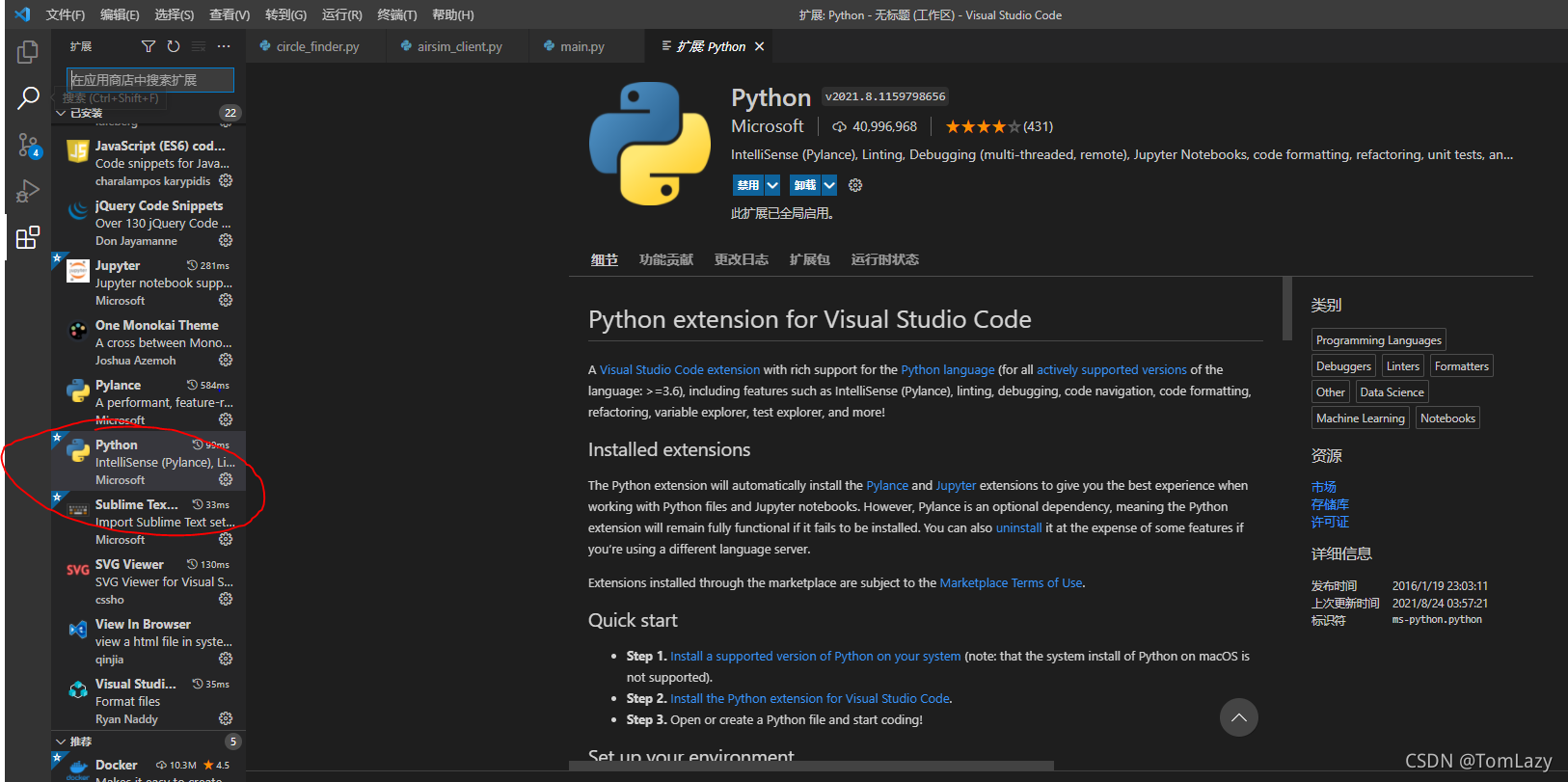This screenshot has height=782, width=1568.
Task: Open the Search view in activity bar
Action: pos(28,97)
